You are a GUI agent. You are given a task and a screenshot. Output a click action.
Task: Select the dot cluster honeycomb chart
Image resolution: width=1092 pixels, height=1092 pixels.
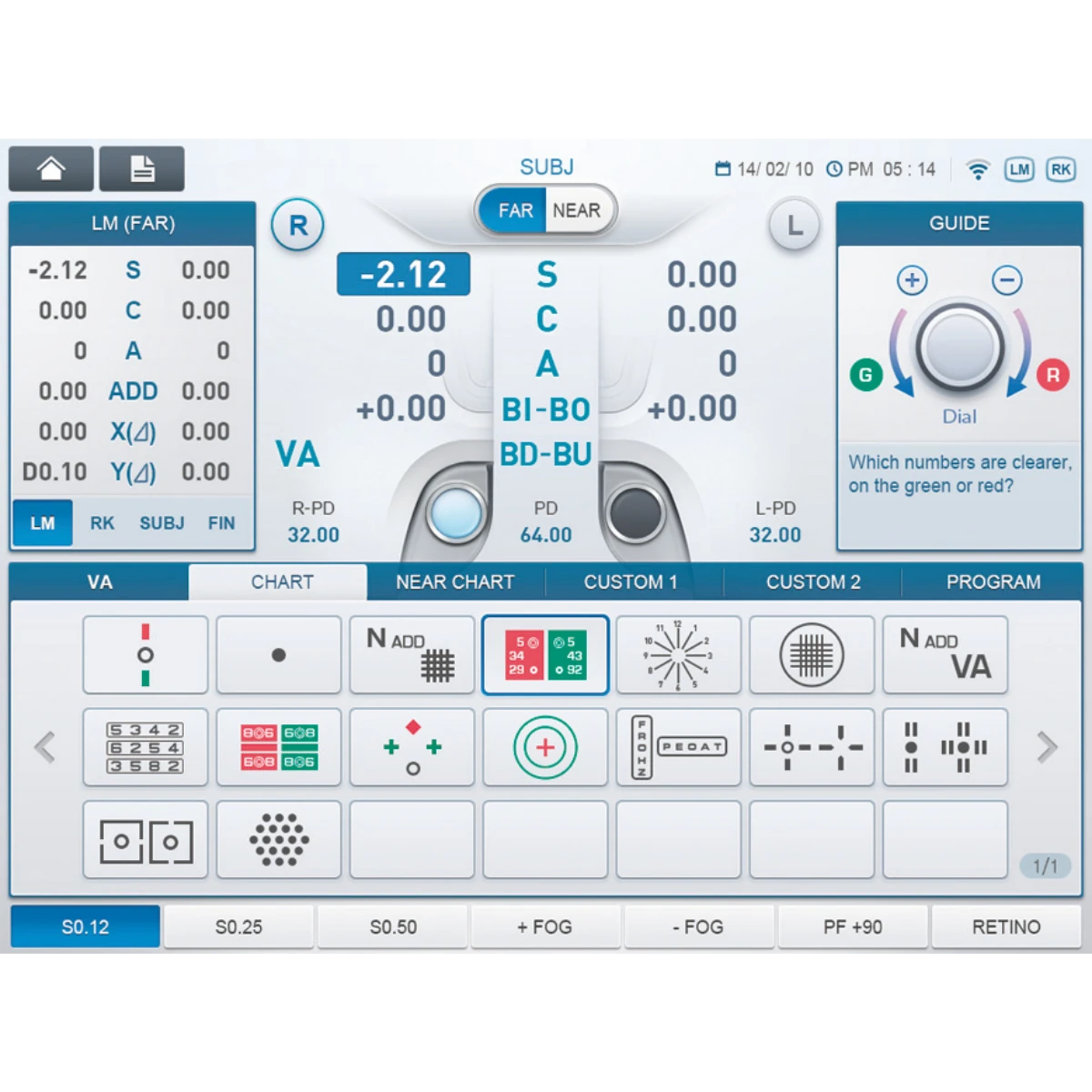coord(278,839)
